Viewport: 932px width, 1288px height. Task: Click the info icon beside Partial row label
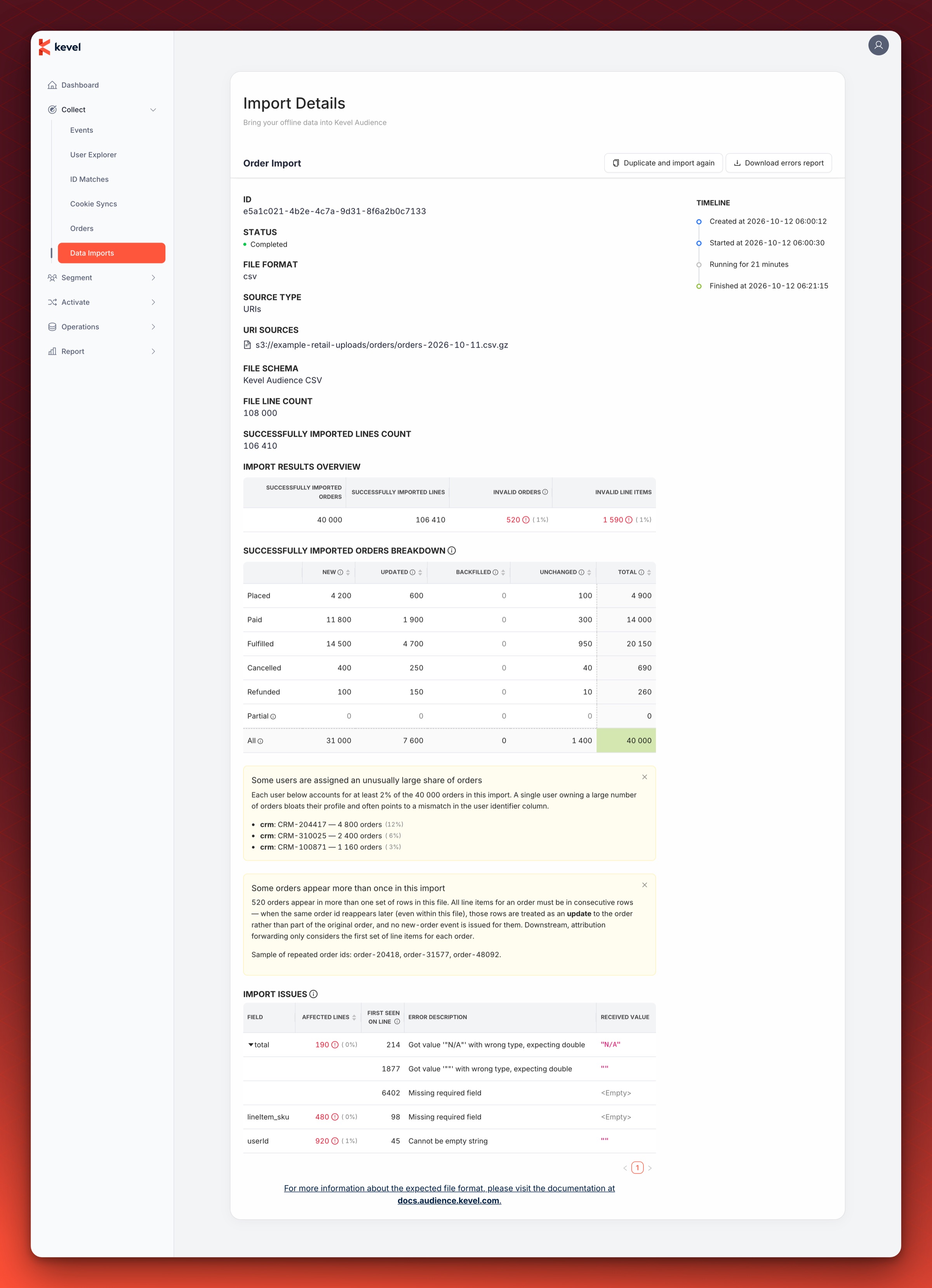[x=273, y=717]
